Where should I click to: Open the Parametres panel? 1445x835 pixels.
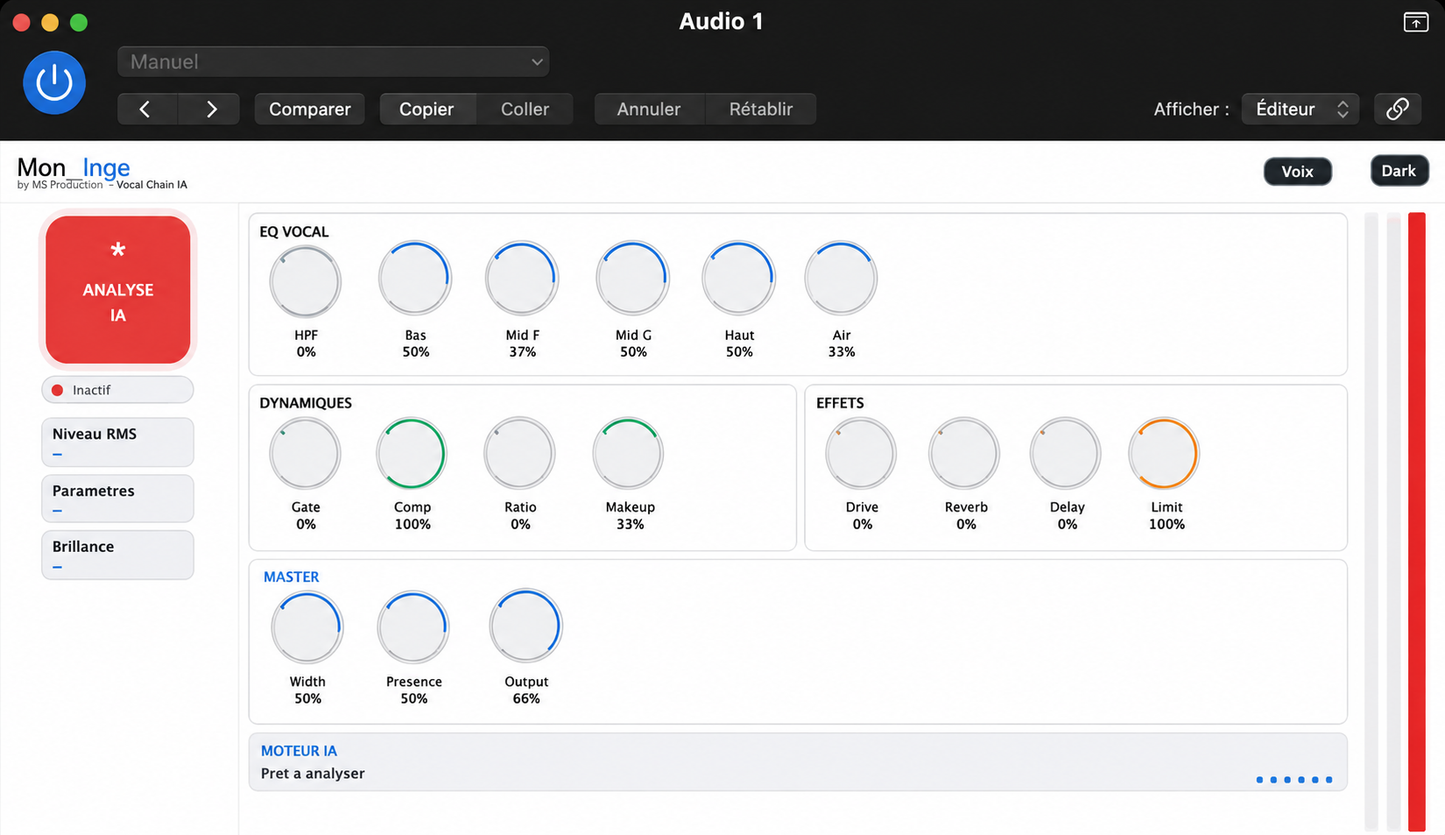pos(118,498)
